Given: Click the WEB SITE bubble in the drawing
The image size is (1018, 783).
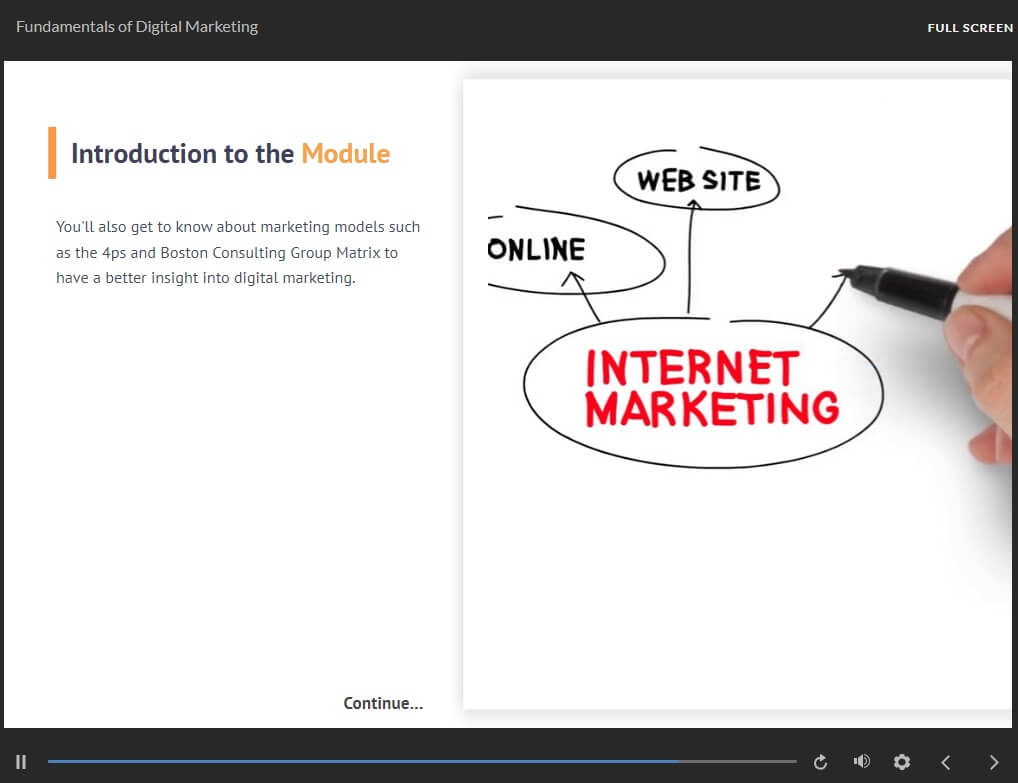Looking at the screenshot, I should (698, 181).
